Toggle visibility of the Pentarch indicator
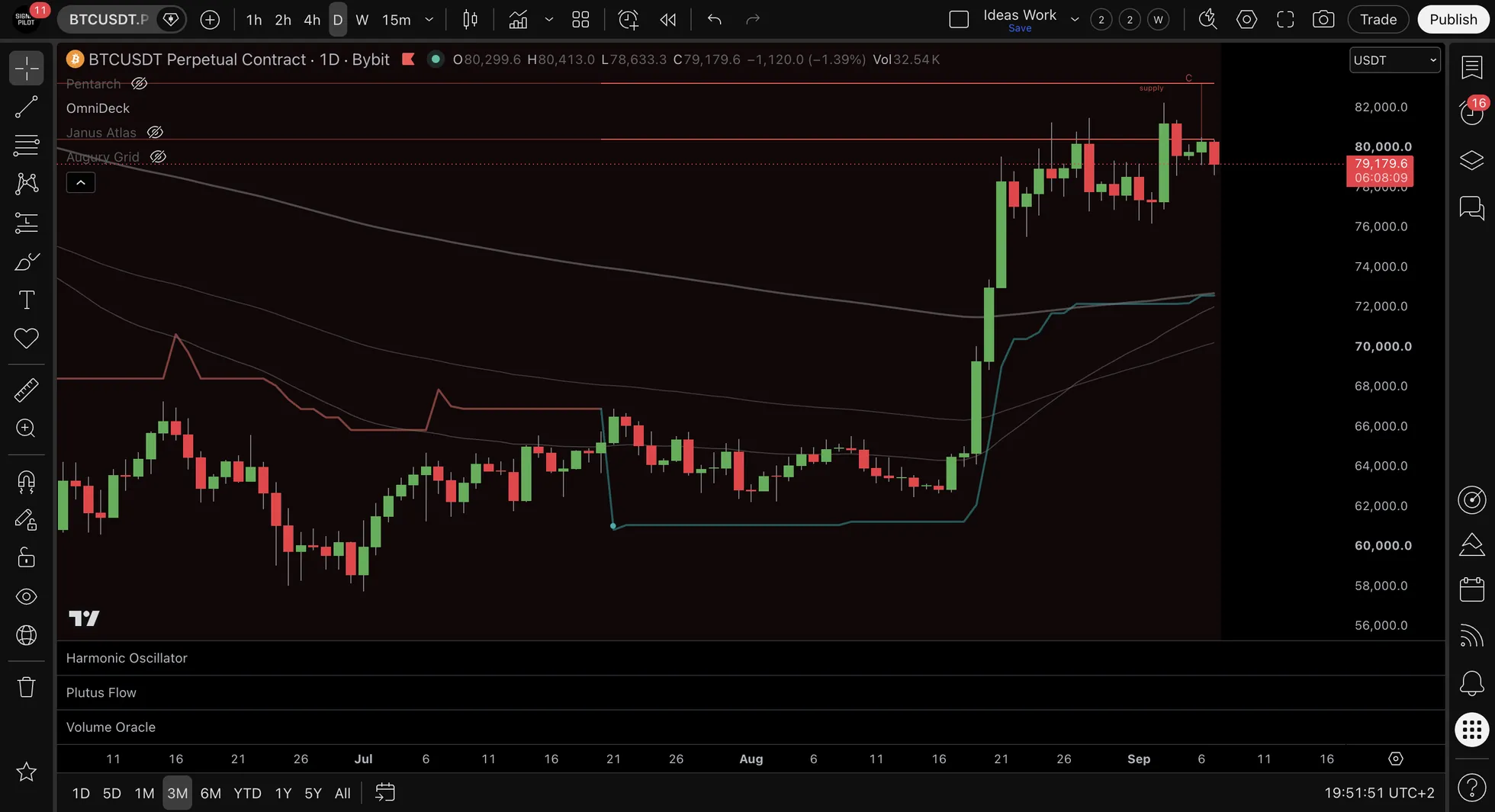The height and width of the screenshot is (812, 1495). (139, 84)
